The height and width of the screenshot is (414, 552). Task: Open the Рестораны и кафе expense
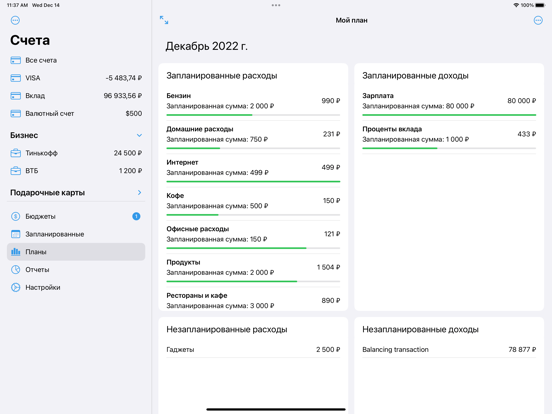253,300
